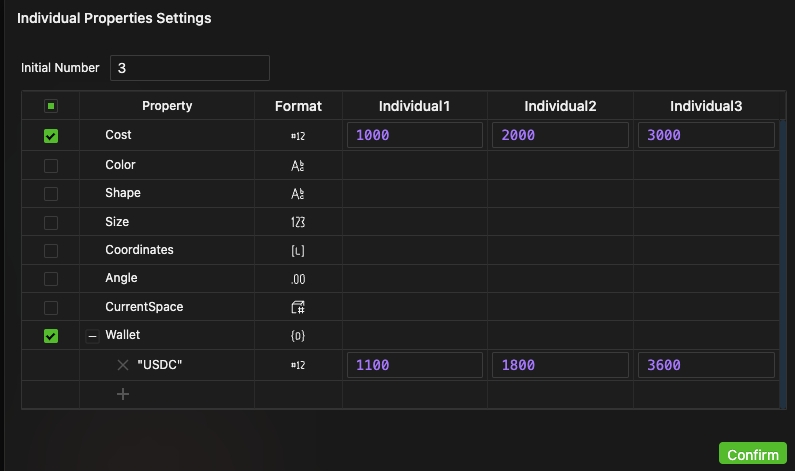Viewport: 795px width, 471px height.
Task: Click the Initial Number input field
Action: [x=189, y=68]
